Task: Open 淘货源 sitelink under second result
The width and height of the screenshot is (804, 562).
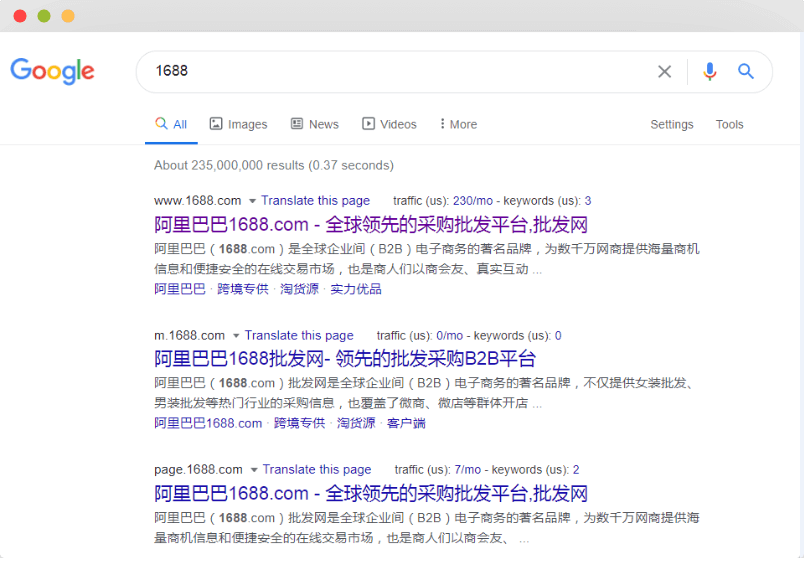Action: pos(356,423)
